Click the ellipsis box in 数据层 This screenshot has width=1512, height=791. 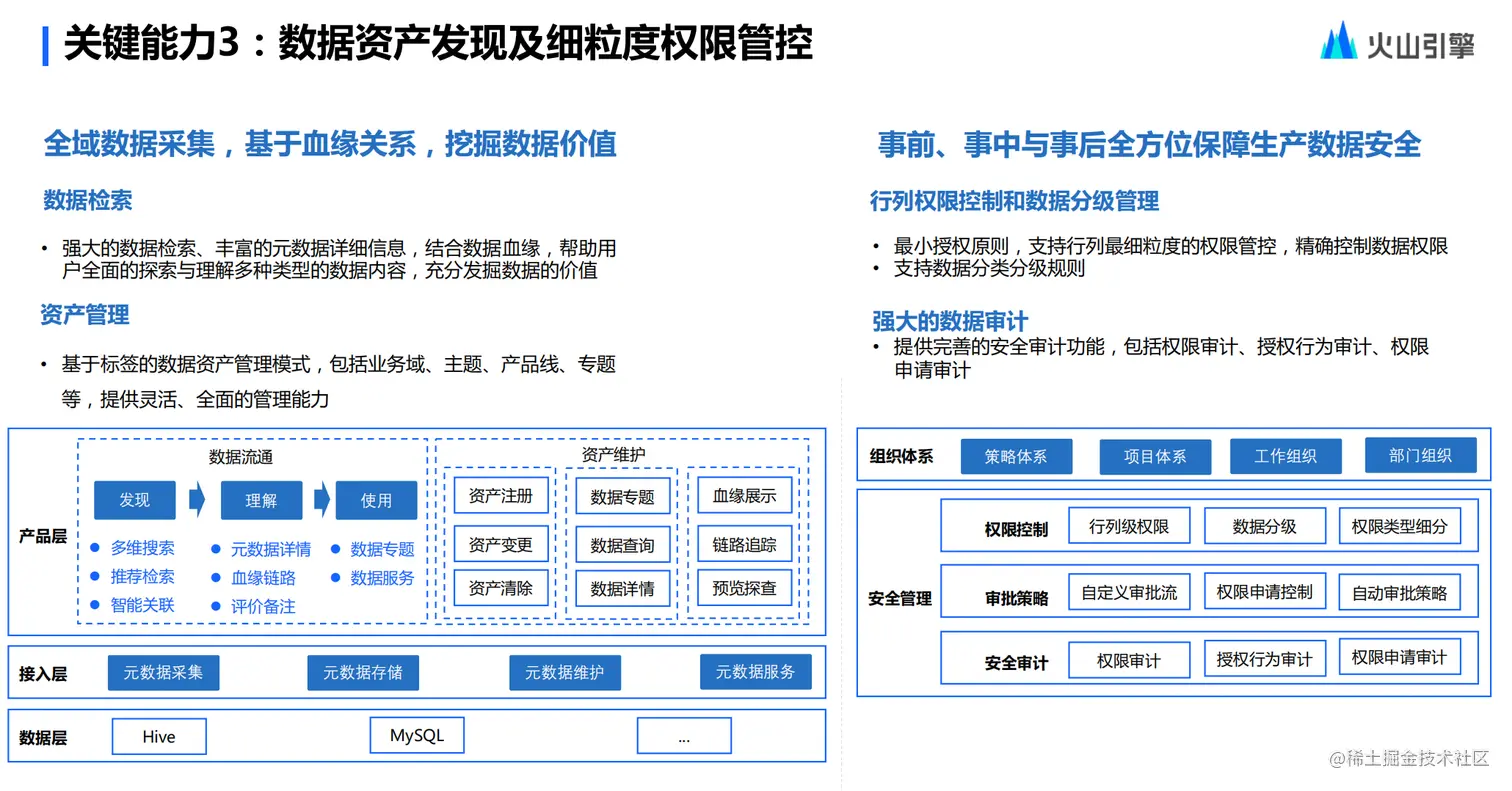click(684, 737)
